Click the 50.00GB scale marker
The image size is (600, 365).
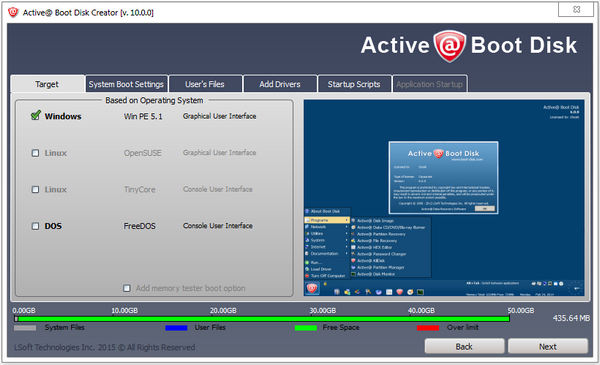pos(521,310)
